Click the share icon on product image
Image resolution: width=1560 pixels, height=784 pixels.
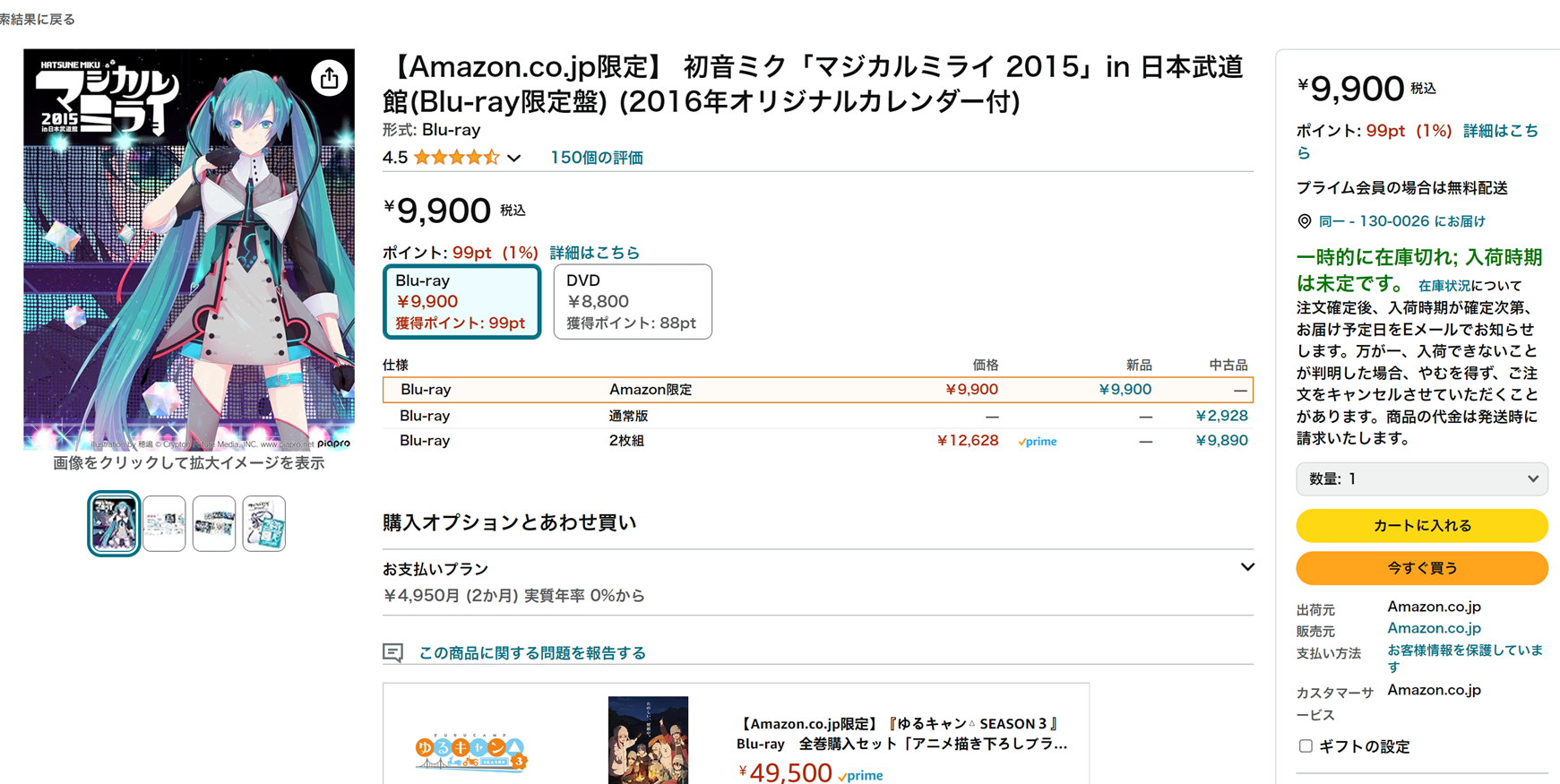pyautogui.click(x=330, y=78)
